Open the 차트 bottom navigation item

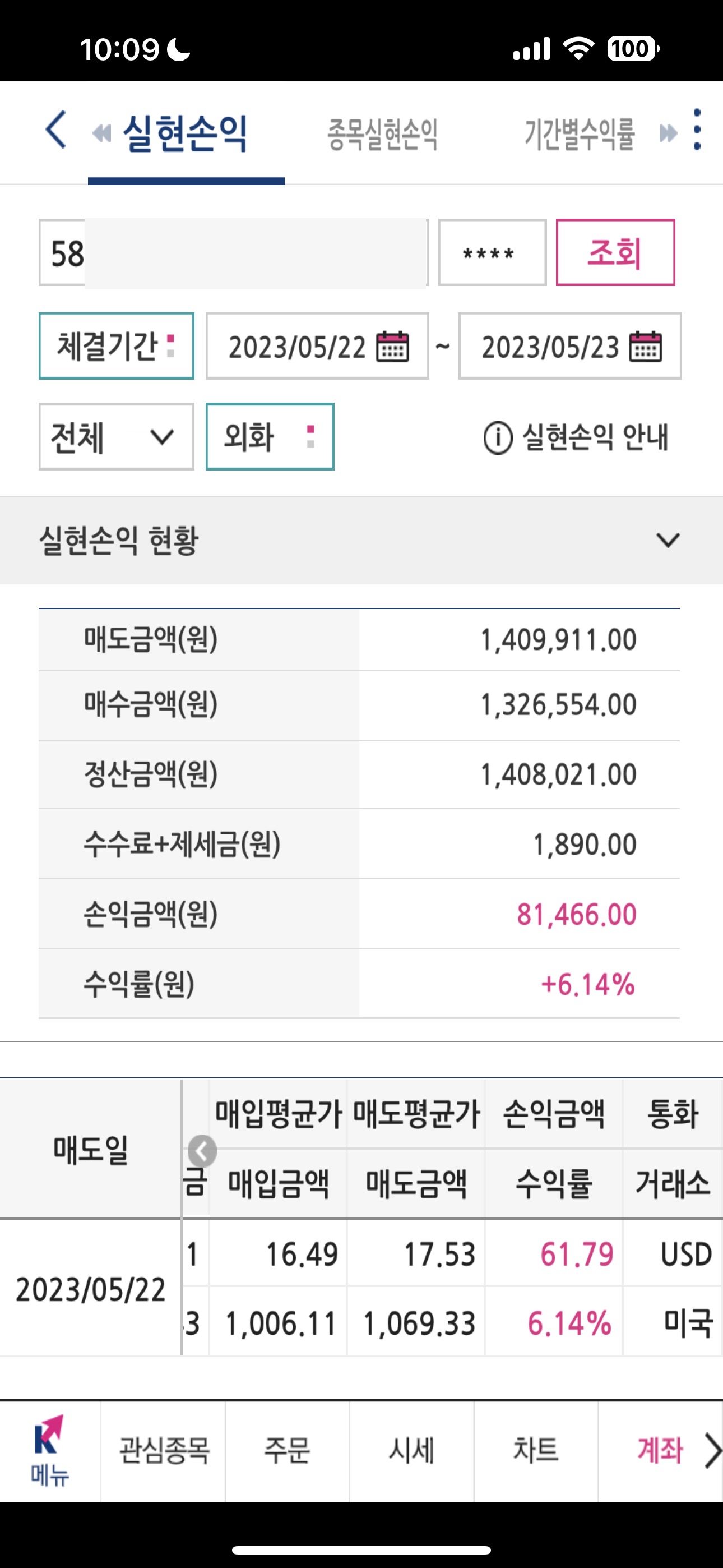tap(536, 1451)
